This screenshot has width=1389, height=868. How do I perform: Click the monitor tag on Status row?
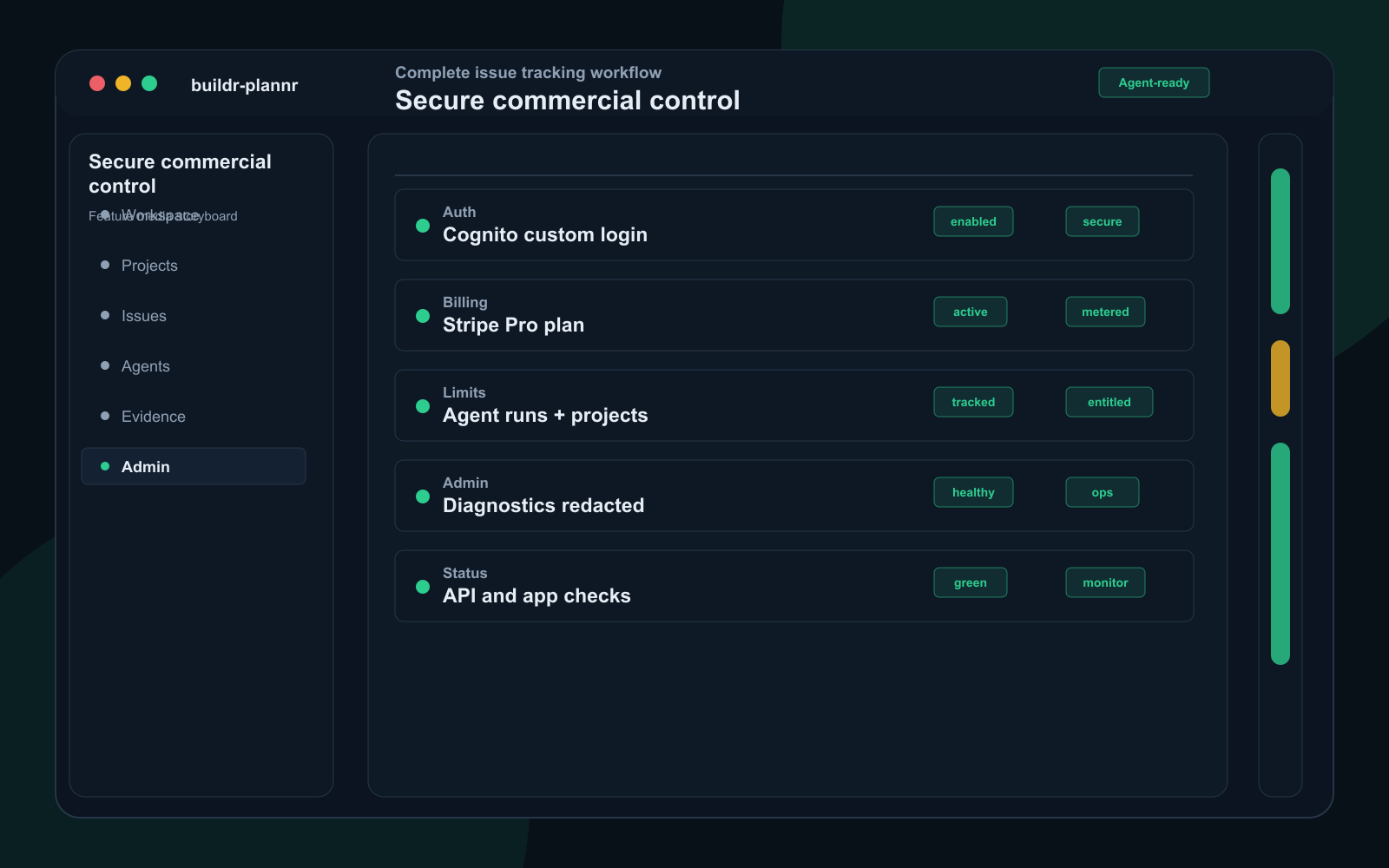(1105, 582)
